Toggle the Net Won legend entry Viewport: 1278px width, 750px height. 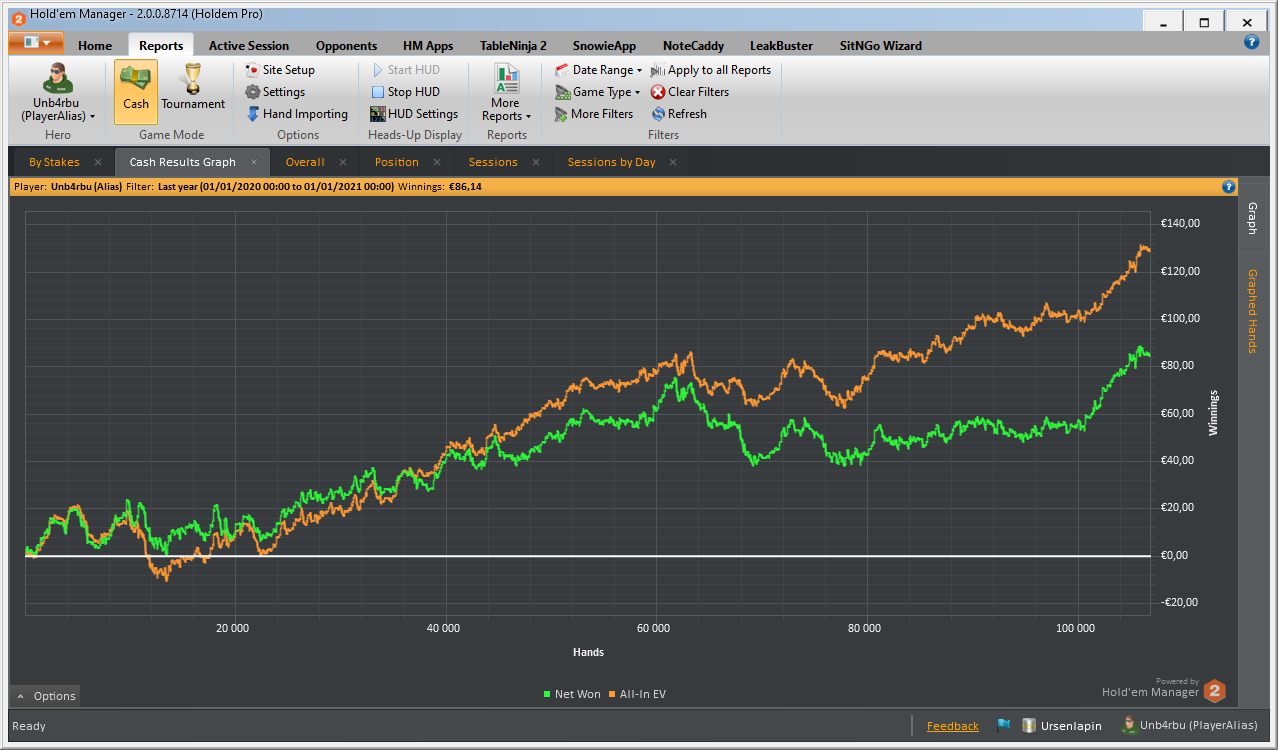click(x=572, y=694)
